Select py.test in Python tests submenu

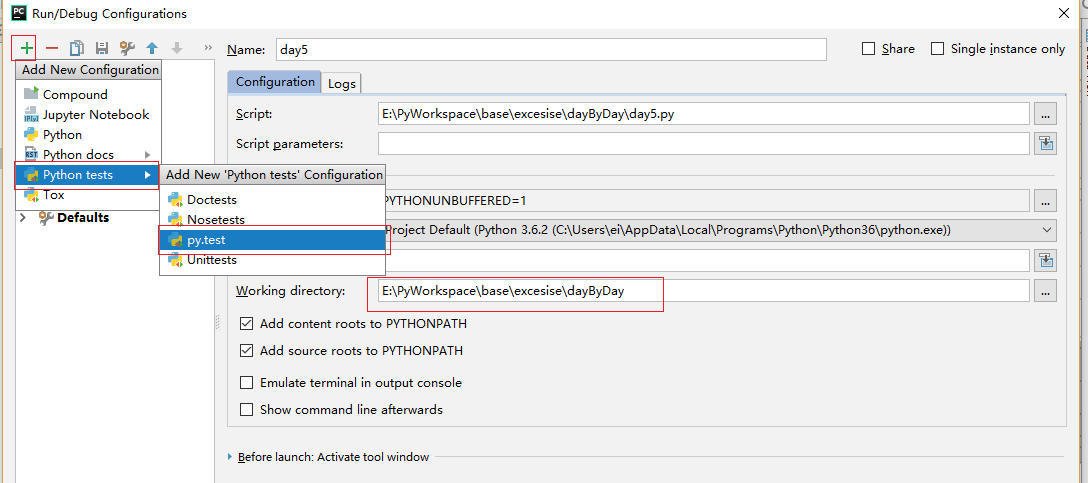pos(273,240)
